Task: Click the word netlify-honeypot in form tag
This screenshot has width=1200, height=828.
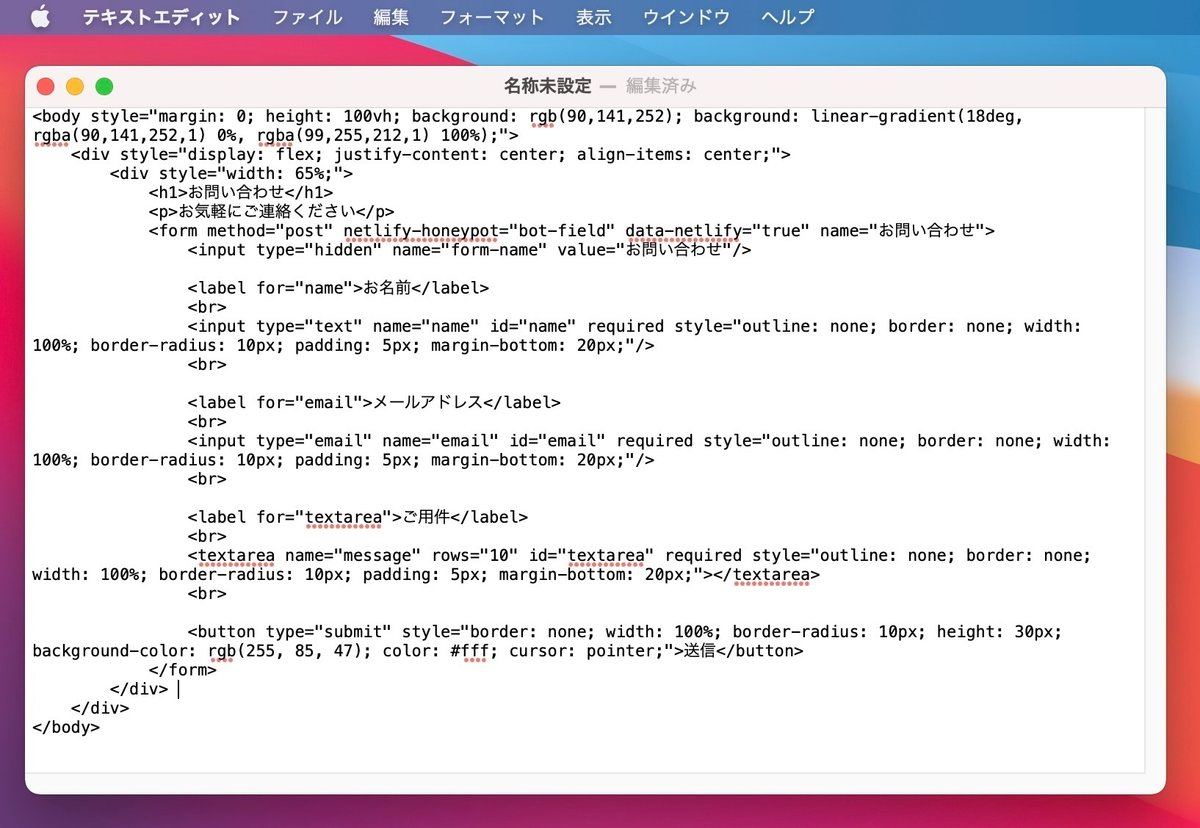Action: point(421,230)
